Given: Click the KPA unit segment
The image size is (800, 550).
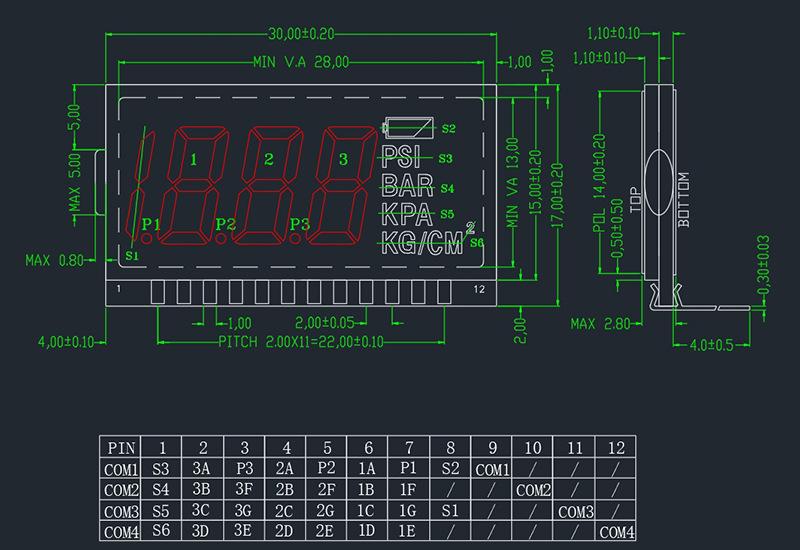Looking at the screenshot, I should point(407,213).
